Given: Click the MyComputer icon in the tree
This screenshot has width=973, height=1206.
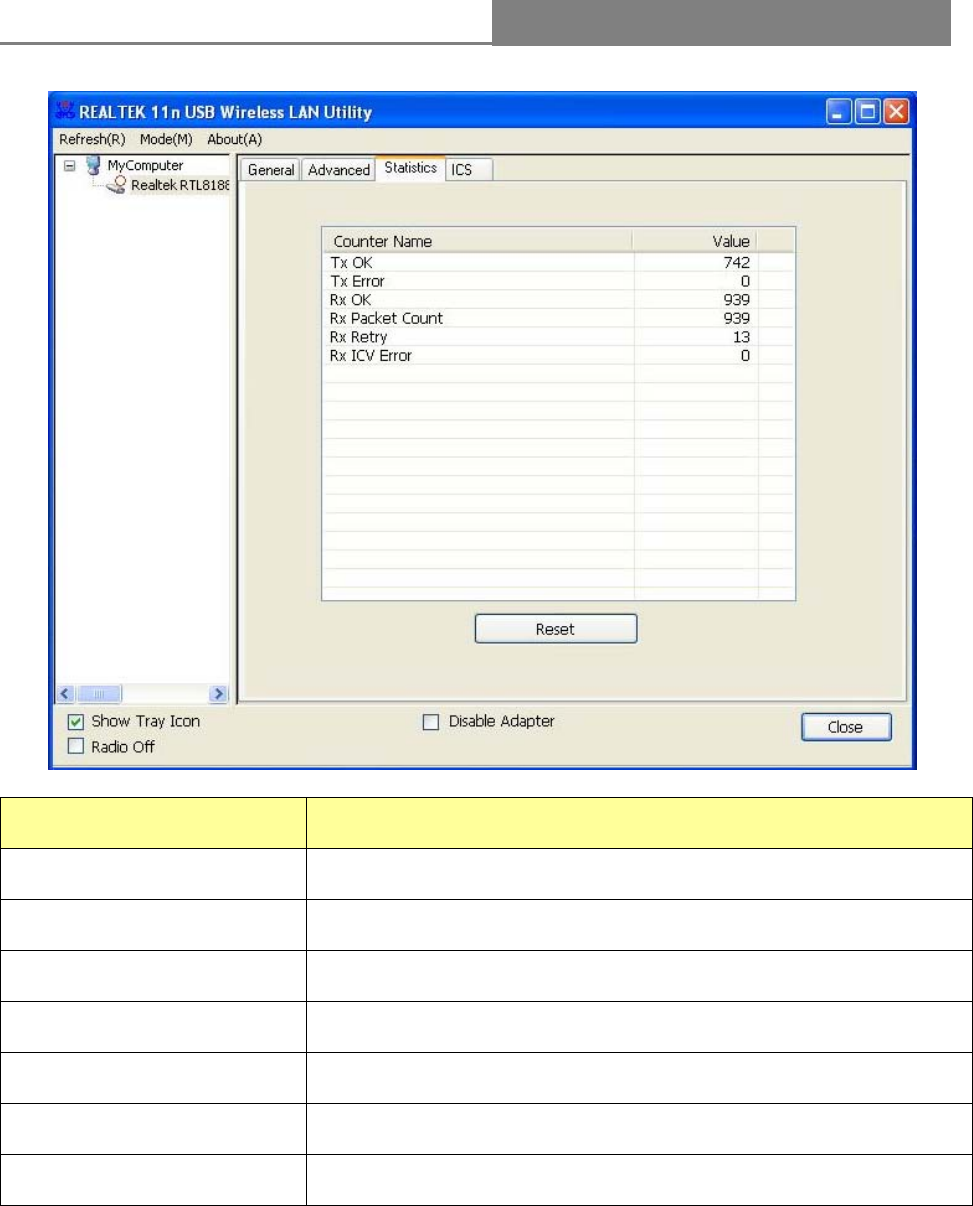Looking at the screenshot, I should point(95,166).
